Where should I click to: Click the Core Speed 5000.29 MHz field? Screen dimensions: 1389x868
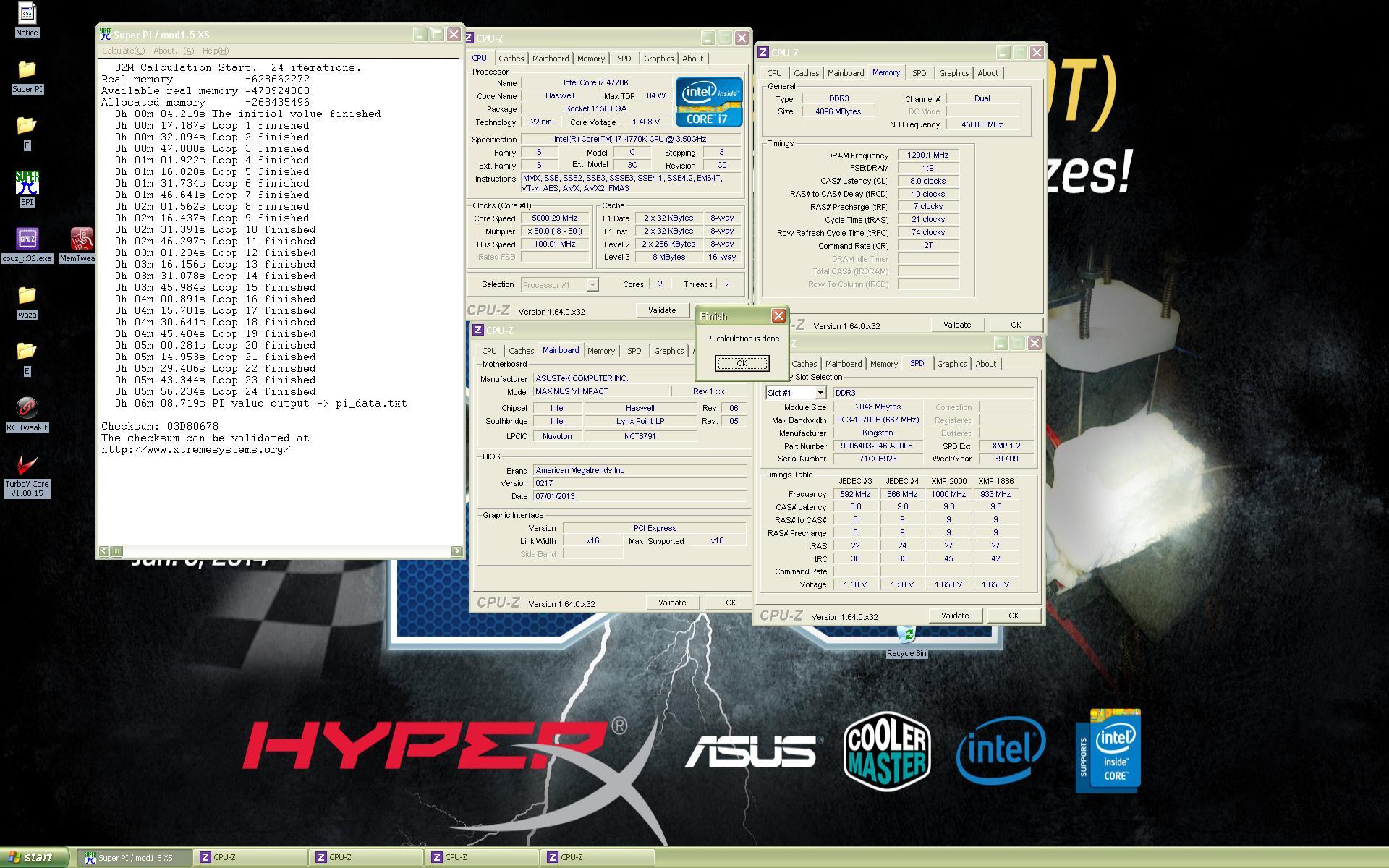[x=555, y=218]
